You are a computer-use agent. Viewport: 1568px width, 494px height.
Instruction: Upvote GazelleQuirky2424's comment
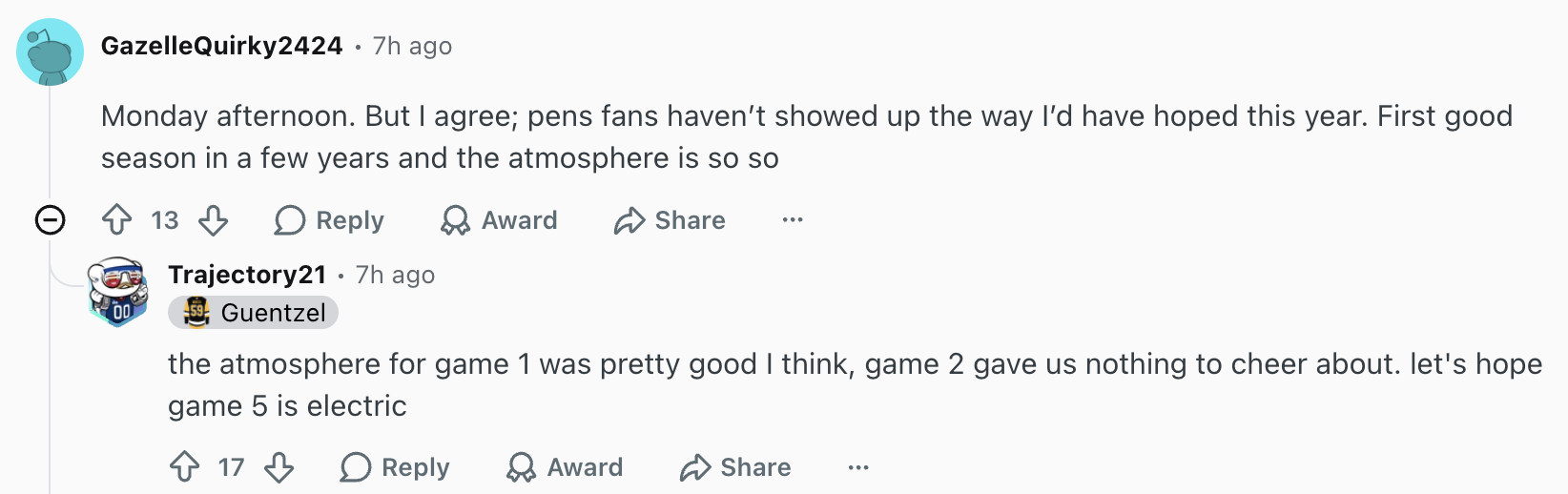[117, 220]
